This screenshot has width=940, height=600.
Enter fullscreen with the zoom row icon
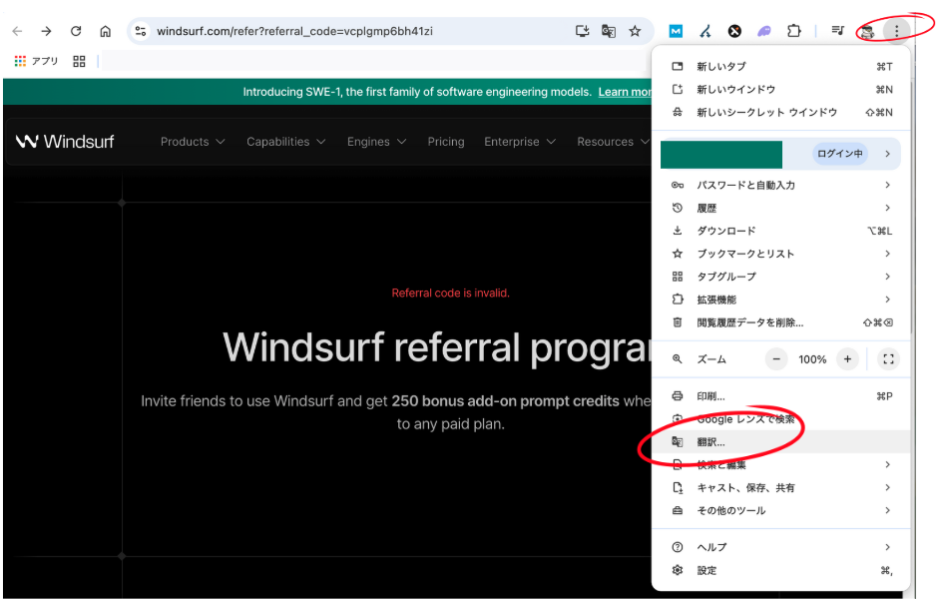[888, 359]
